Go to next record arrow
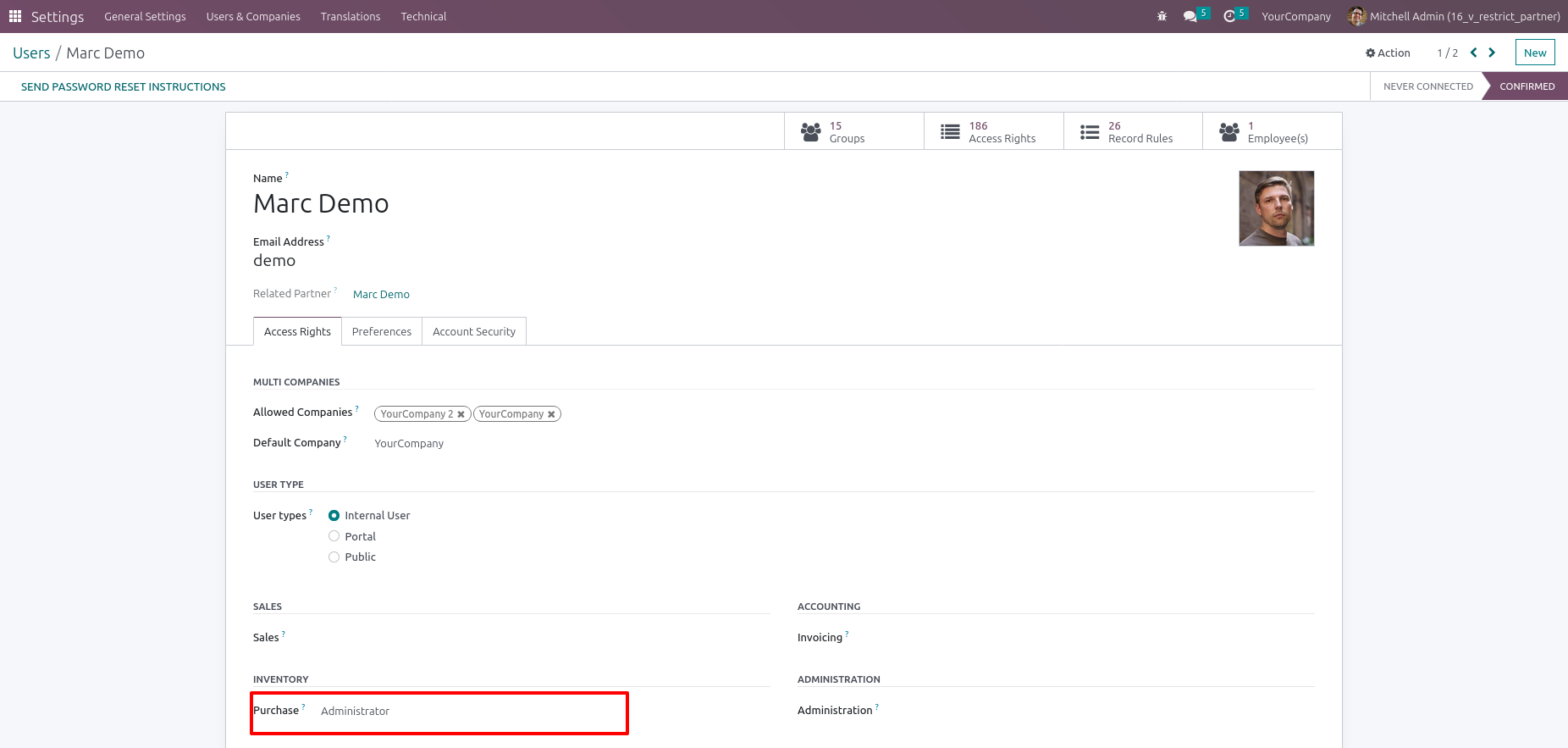 (1492, 53)
